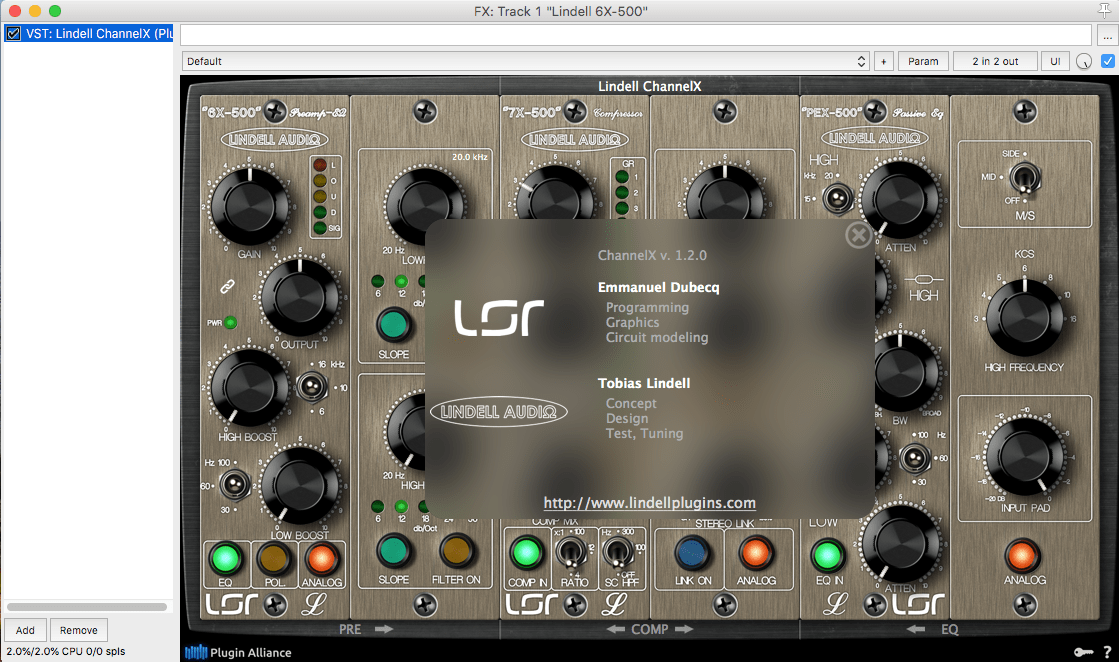Click the Remove FX button
The height and width of the screenshot is (662, 1119).
[x=79, y=630]
